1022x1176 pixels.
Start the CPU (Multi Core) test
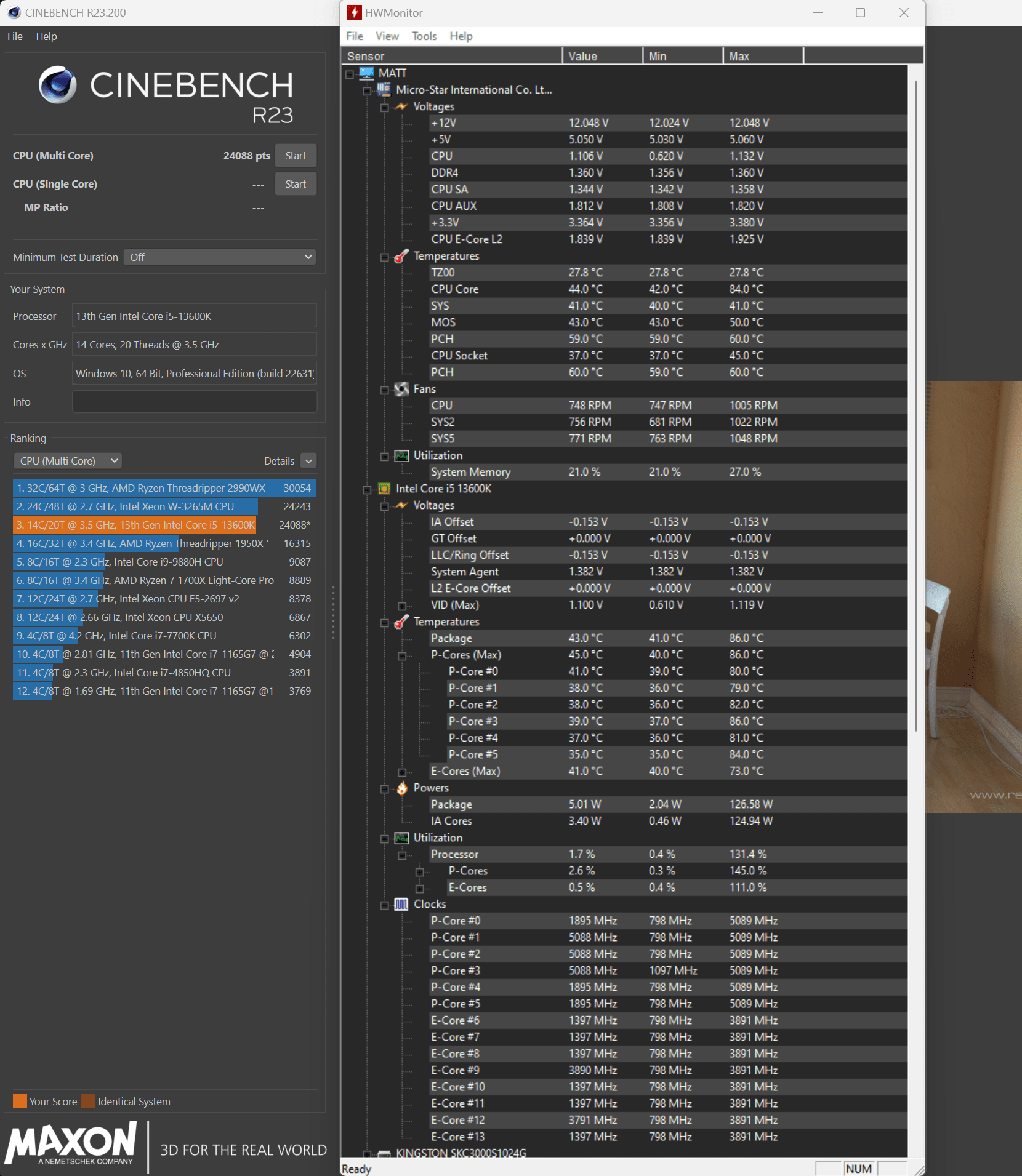point(296,156)
